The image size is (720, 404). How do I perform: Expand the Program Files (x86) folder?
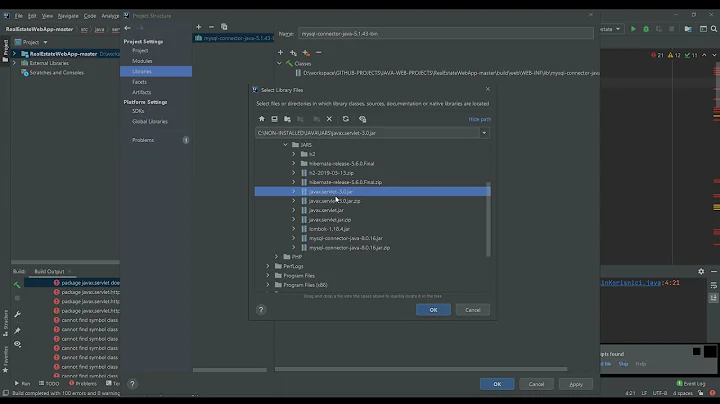click(x=268, y=285)
